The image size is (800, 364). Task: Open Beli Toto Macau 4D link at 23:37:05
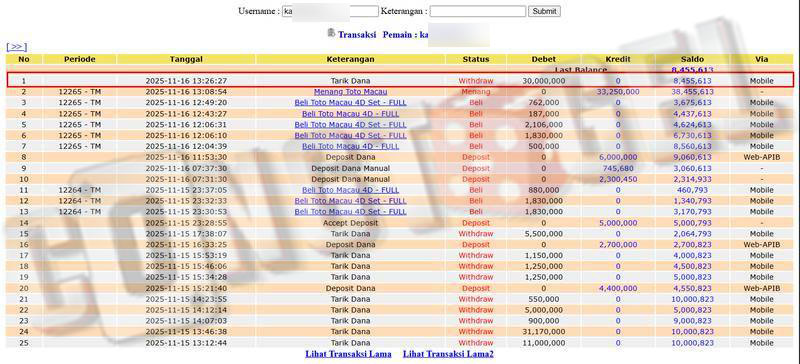(x=351, y=190)
